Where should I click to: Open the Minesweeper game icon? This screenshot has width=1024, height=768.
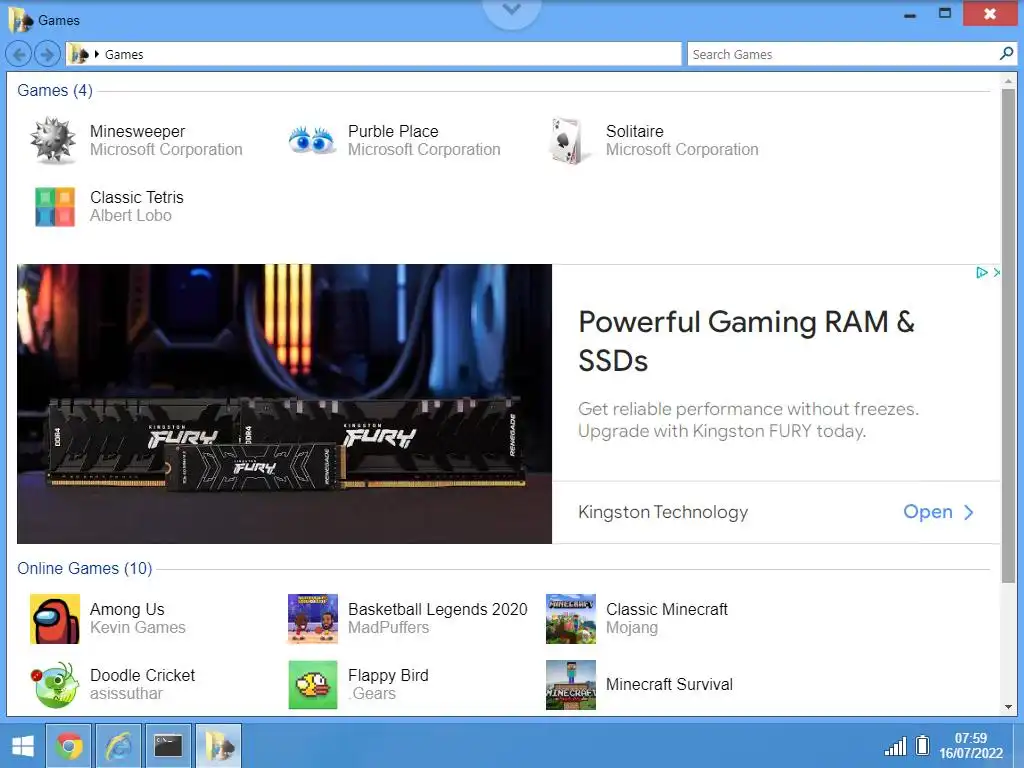pos(53,140)
